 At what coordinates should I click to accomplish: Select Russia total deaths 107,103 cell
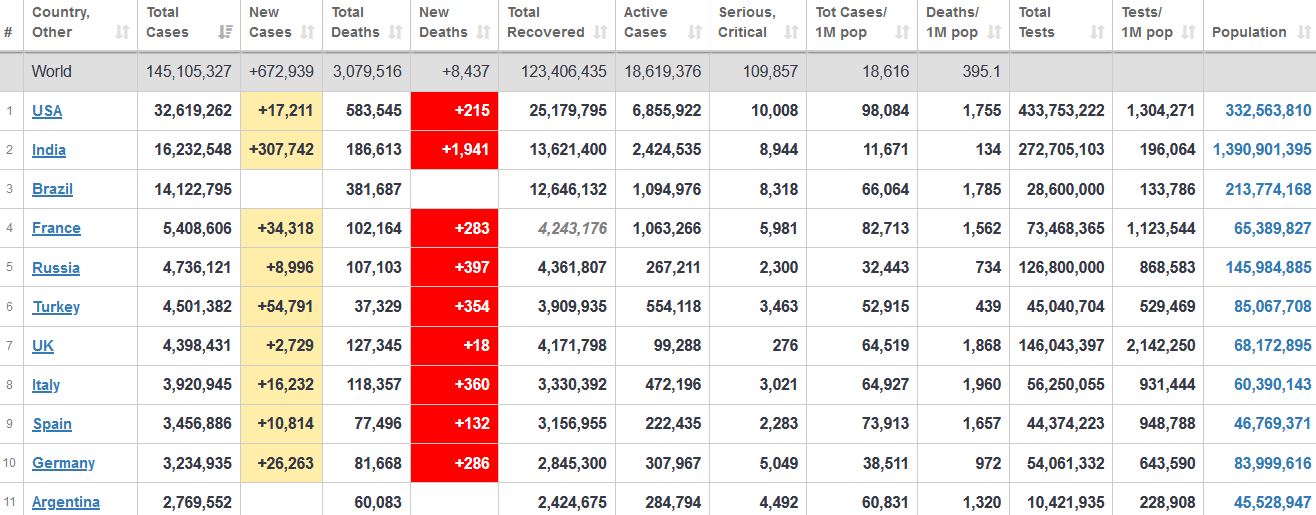366,268
